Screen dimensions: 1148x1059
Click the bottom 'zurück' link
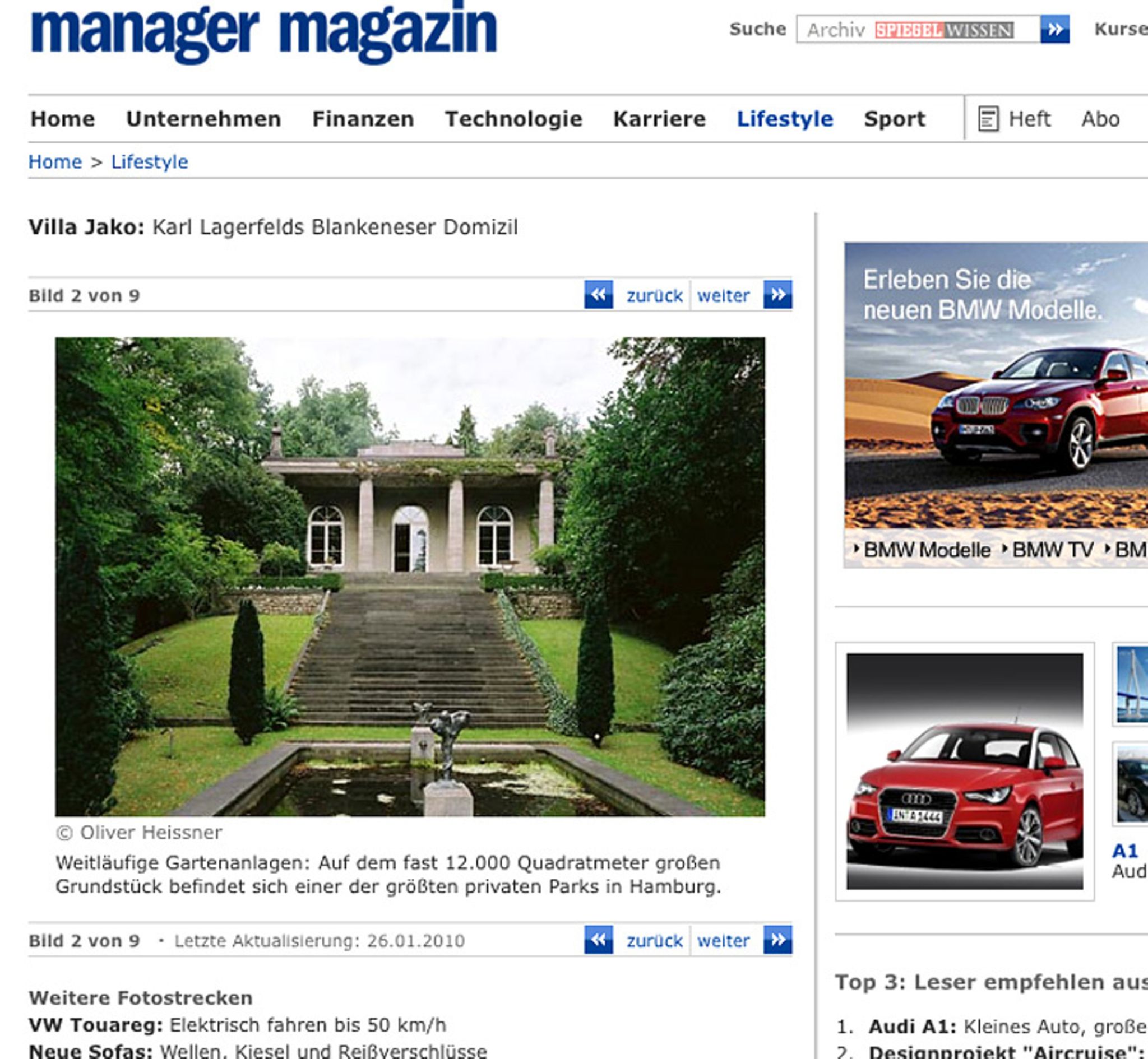[654, 941]
